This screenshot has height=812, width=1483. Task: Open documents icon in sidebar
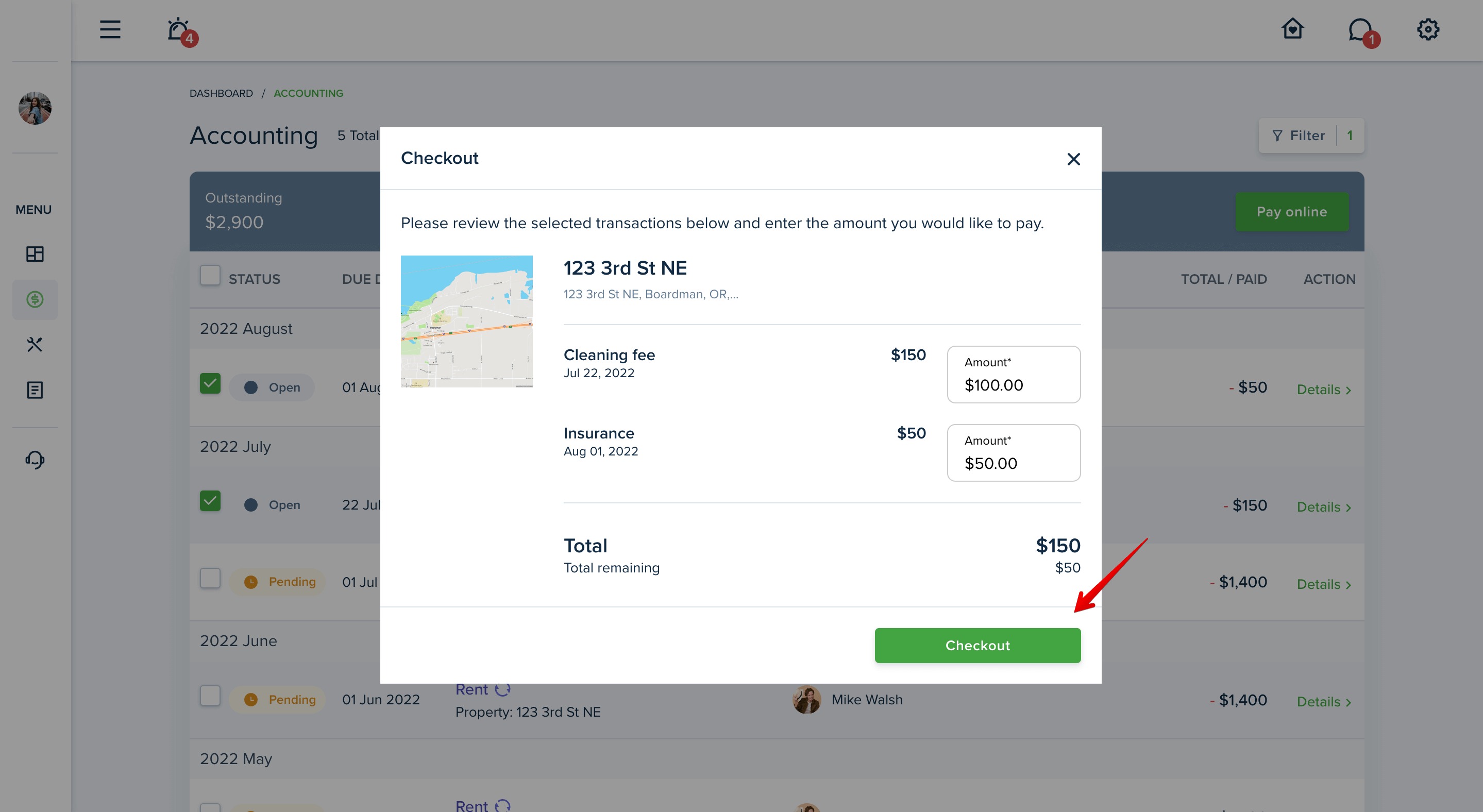(x=35, y=390)
